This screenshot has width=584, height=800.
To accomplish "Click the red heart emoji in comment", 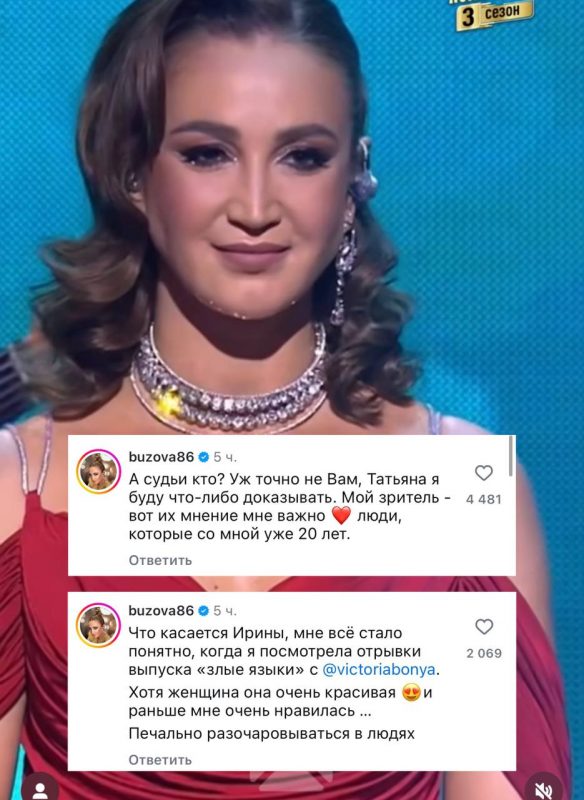I will coord(341,515).
